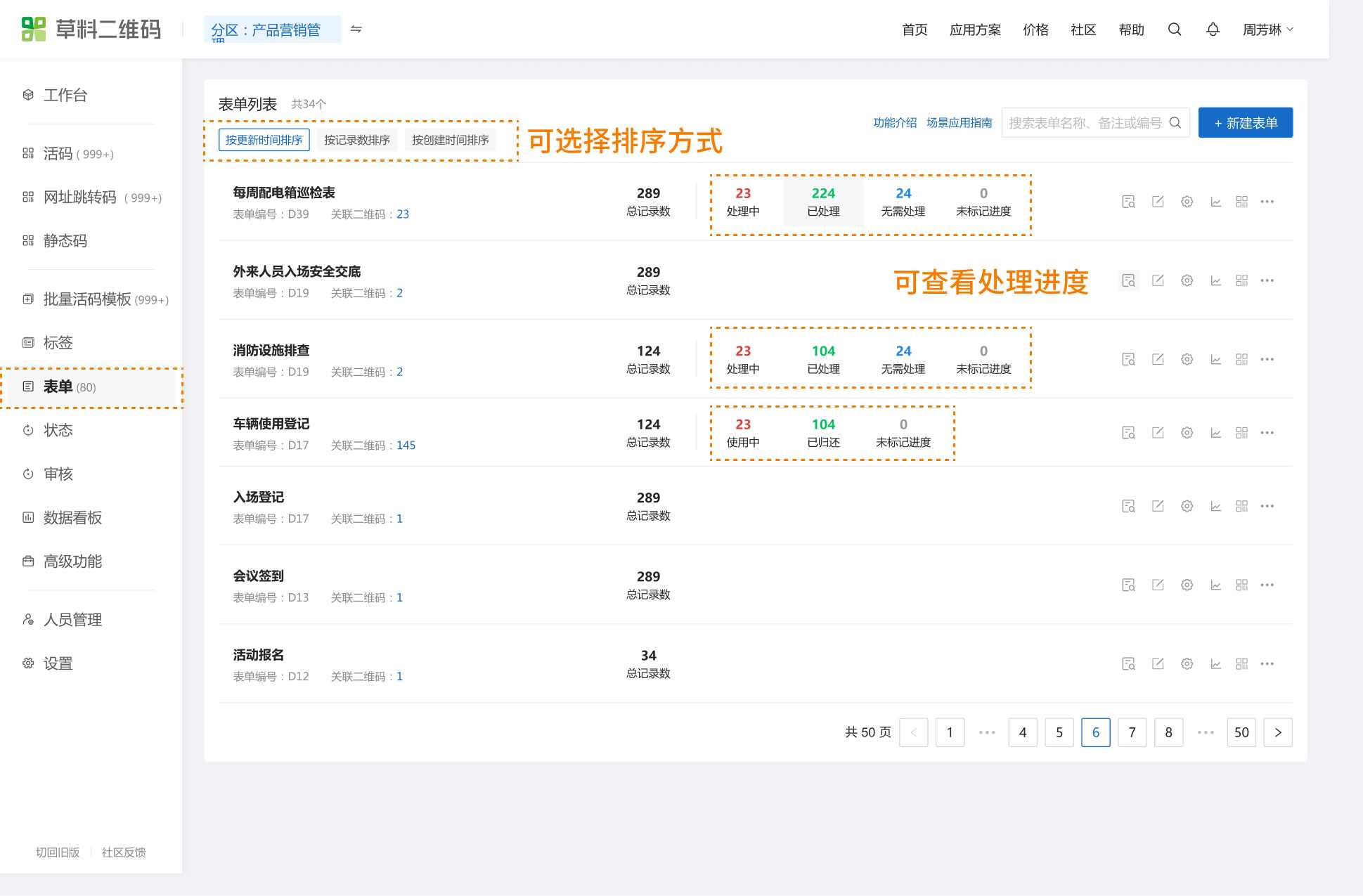Jump to page 50 in pagination
Screen dimensions: 1363x896
[x=1241, y=732]
